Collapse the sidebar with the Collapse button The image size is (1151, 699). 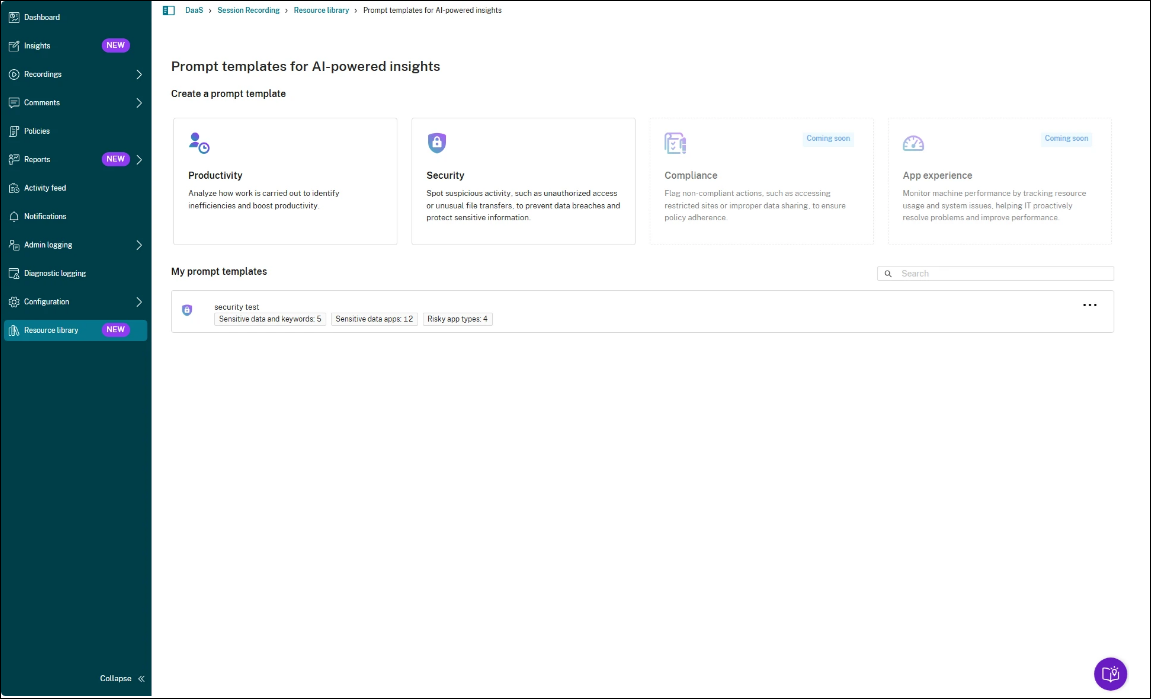123,678
